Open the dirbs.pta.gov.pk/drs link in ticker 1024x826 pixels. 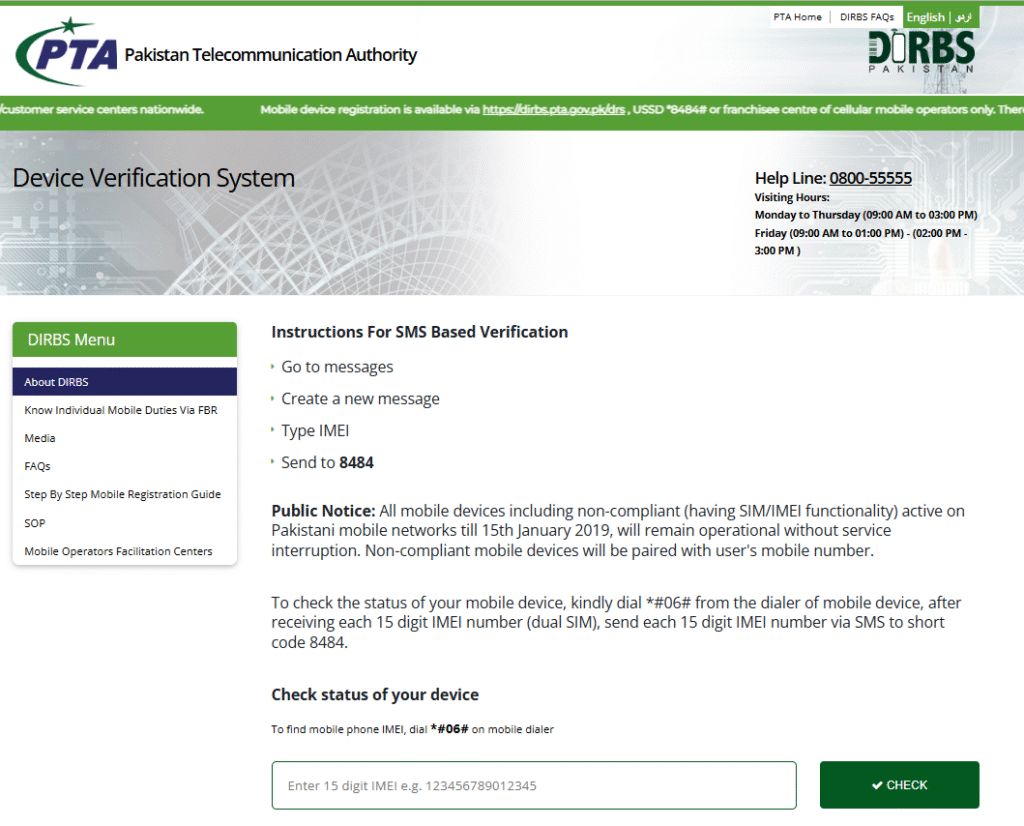pyautogui.click(x=554, y=109)
